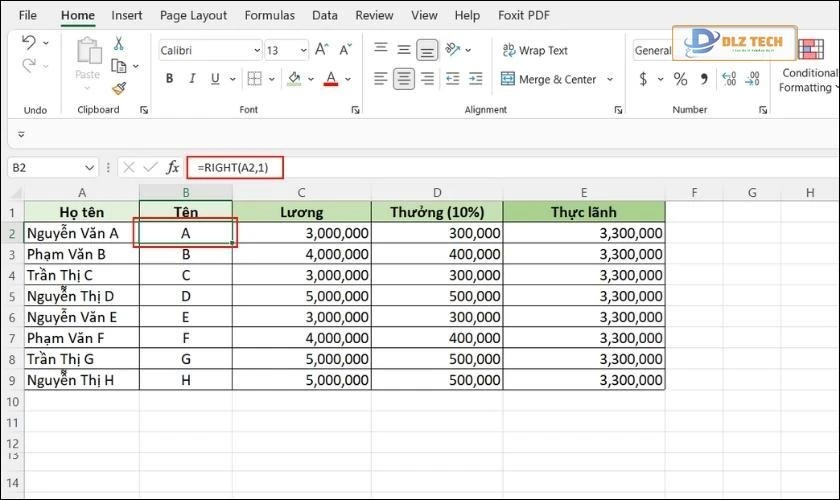
Task: Toggle Bold formatting
Action: [x=169, y=79]
